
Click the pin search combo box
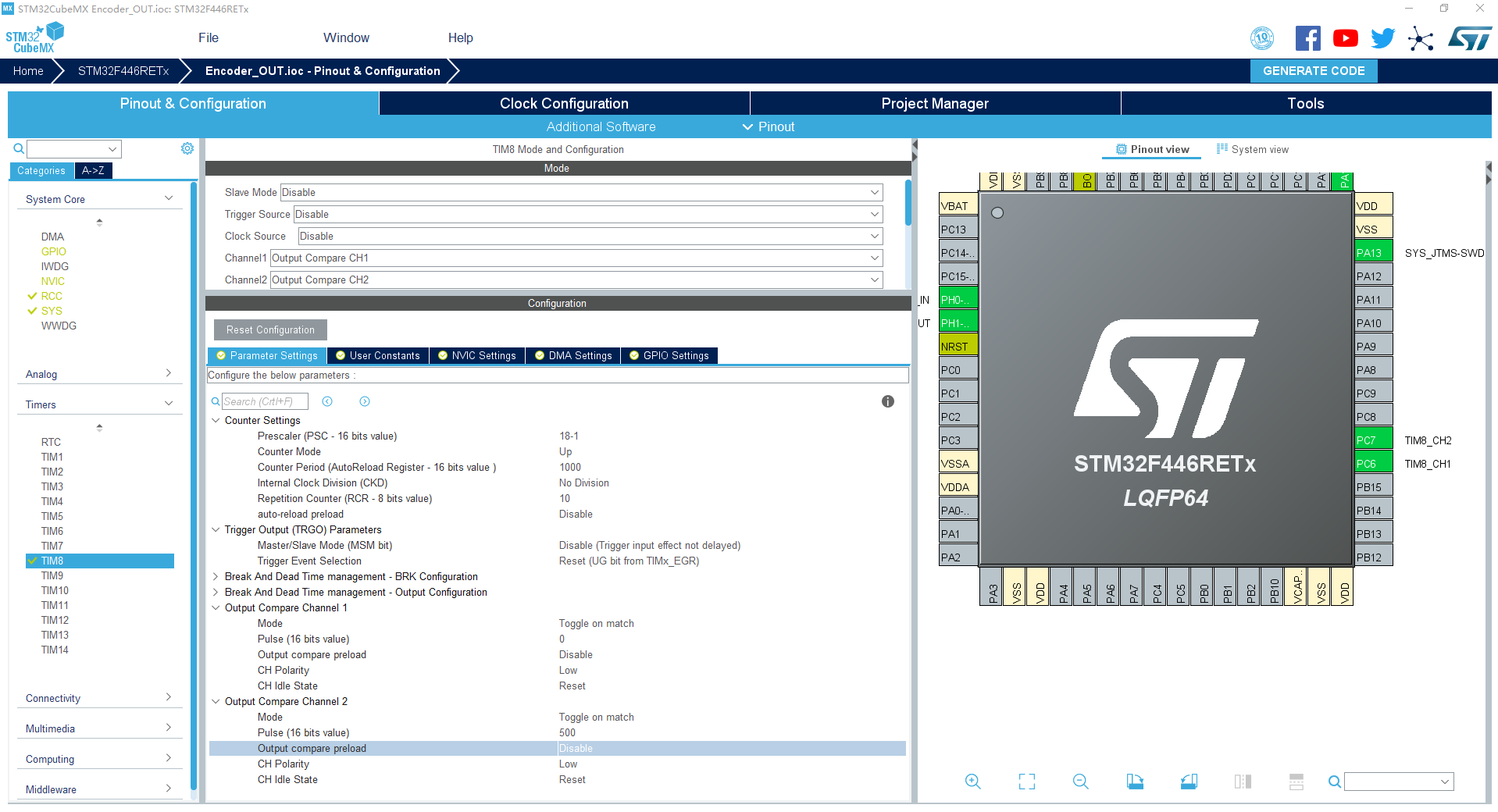click(1399, 782)
